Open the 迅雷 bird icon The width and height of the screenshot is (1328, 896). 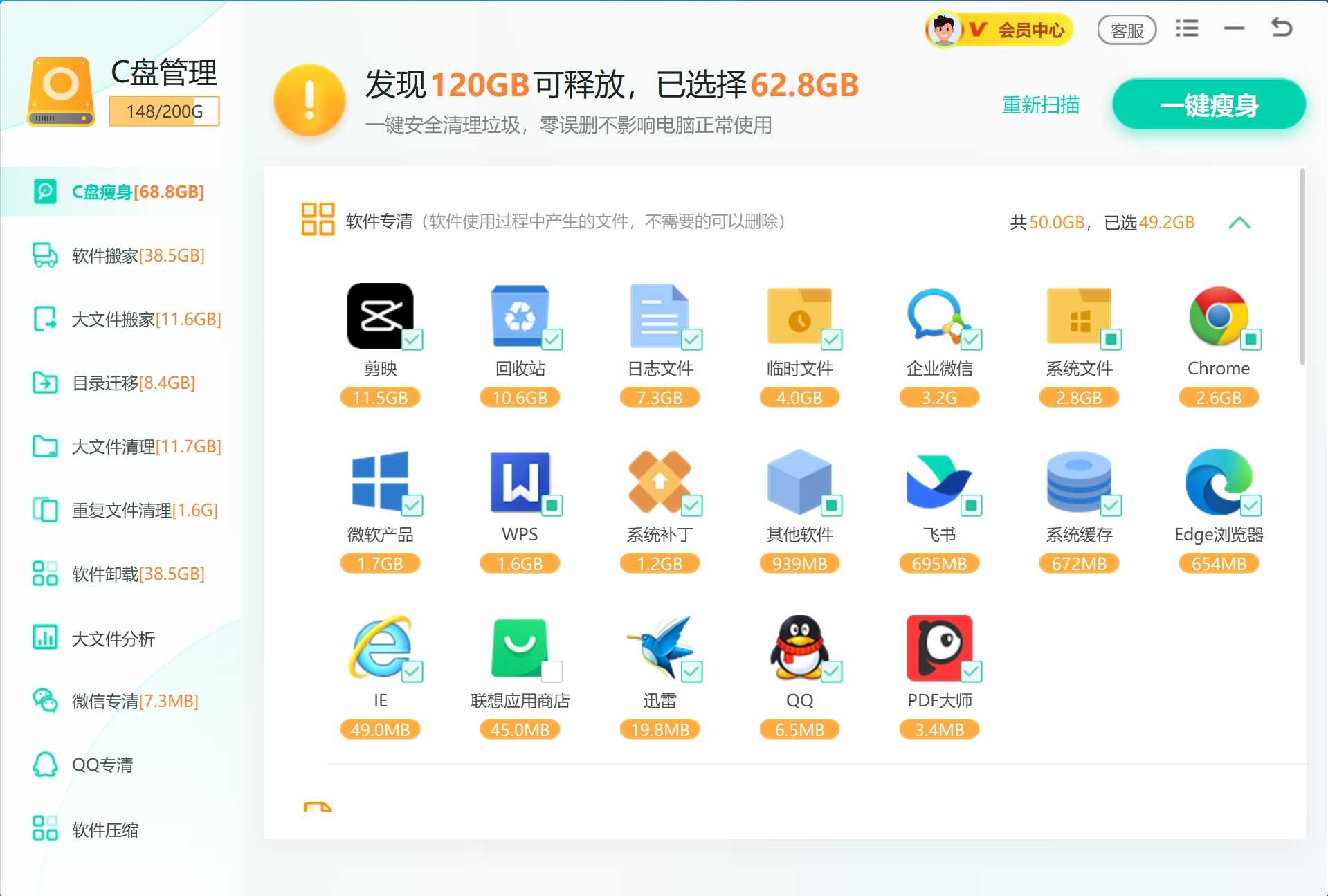(660, 648)
